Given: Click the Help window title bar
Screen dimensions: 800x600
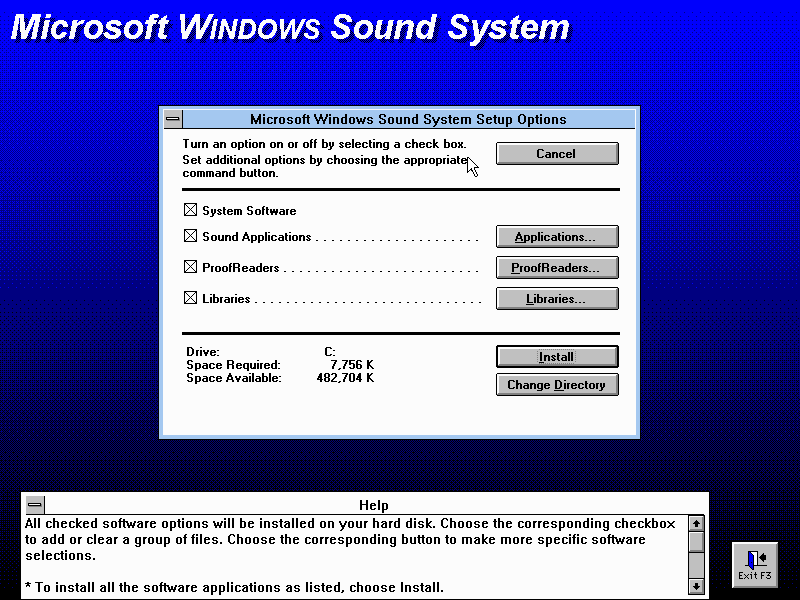Looking at the screenshot, I should click(373, 505).
